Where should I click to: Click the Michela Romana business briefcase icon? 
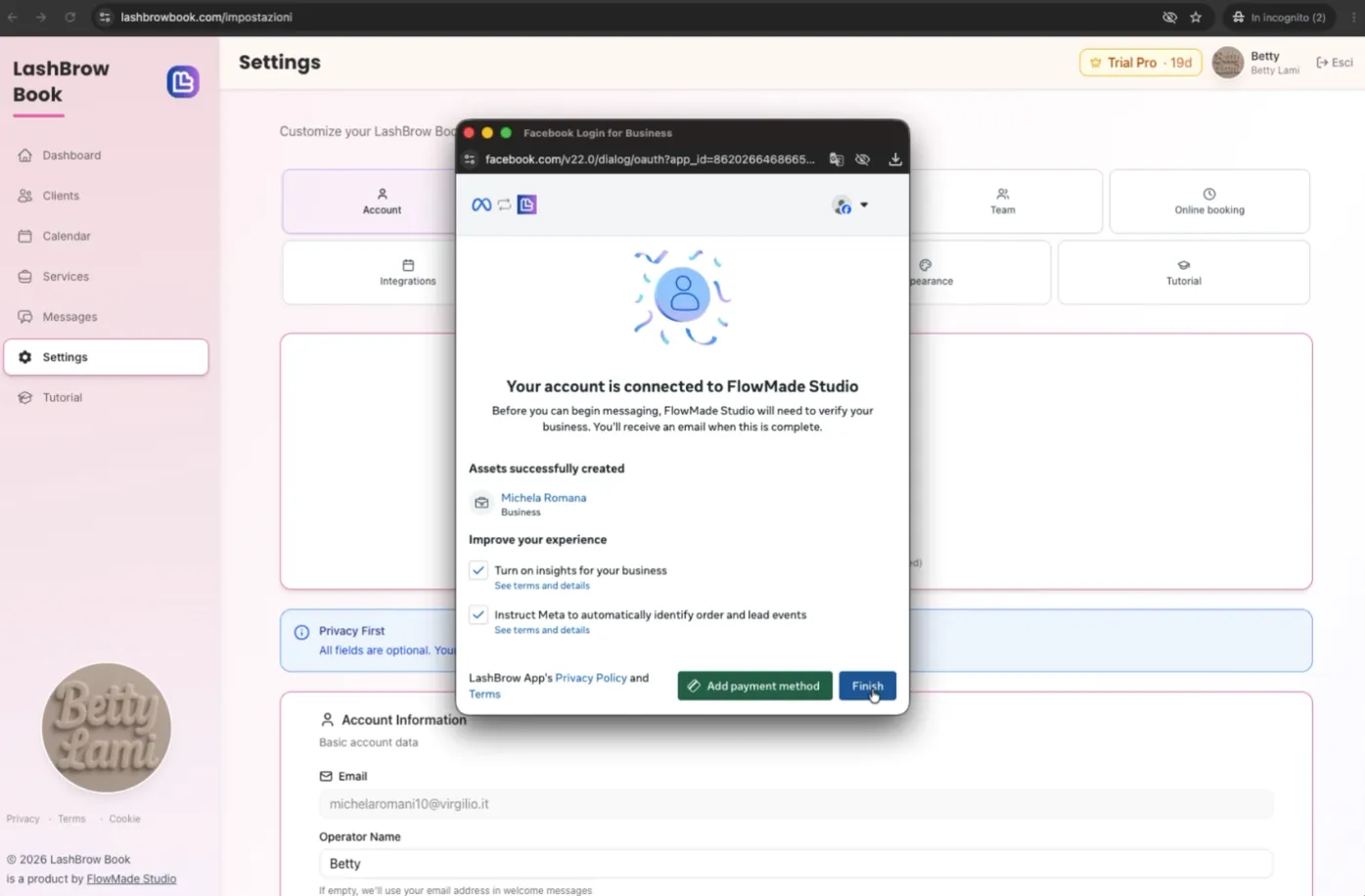[481, 503]
